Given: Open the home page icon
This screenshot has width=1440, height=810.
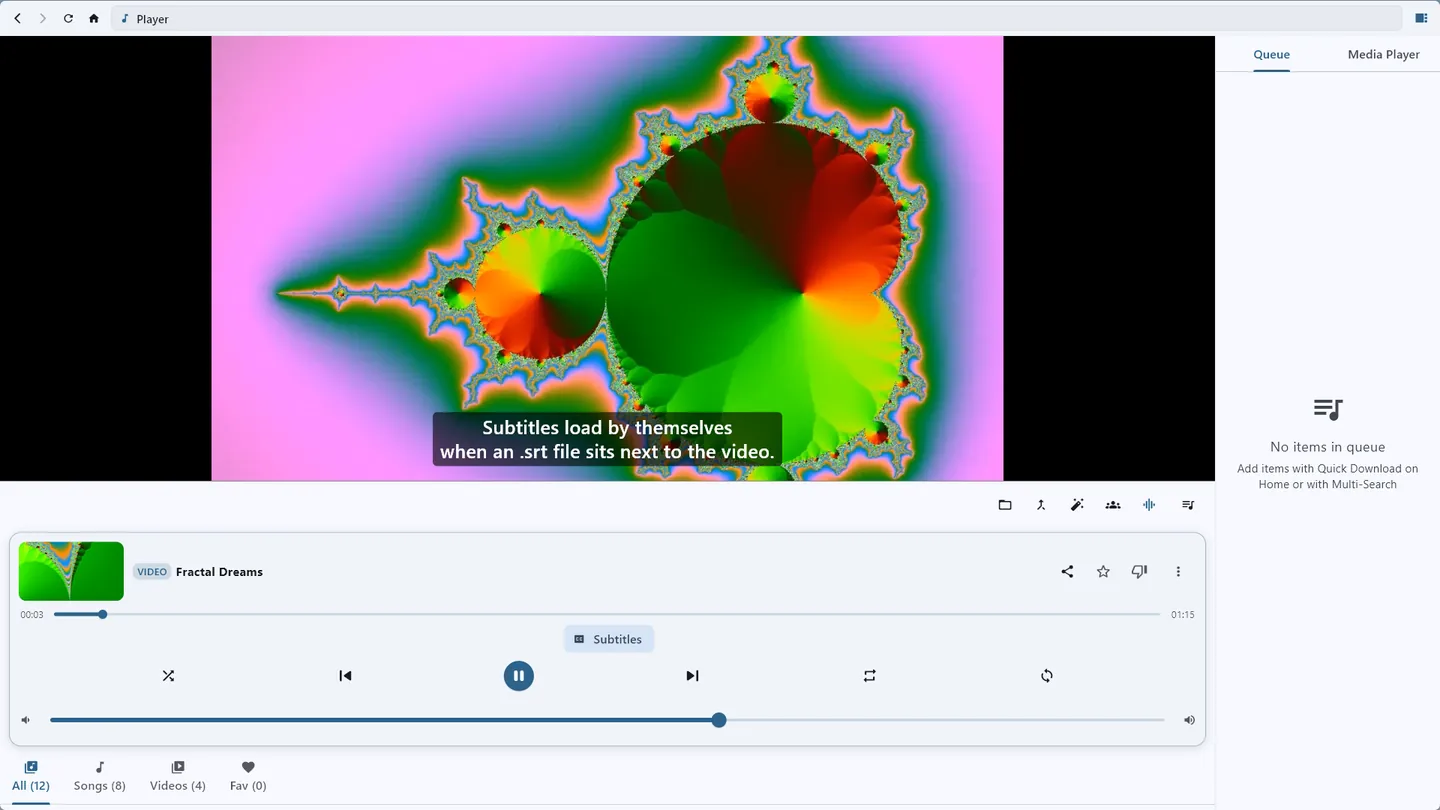Looking at the screenshot, I should (94, 18).
